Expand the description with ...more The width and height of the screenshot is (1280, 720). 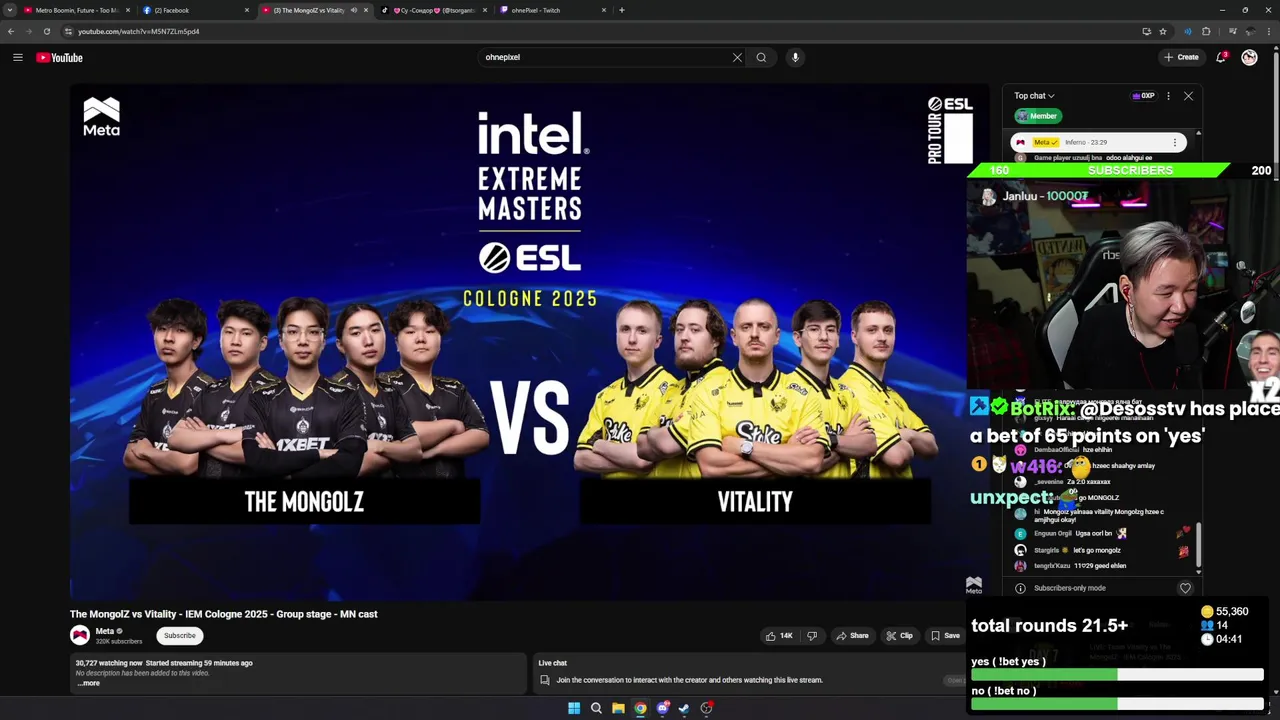tap(88, 683)
